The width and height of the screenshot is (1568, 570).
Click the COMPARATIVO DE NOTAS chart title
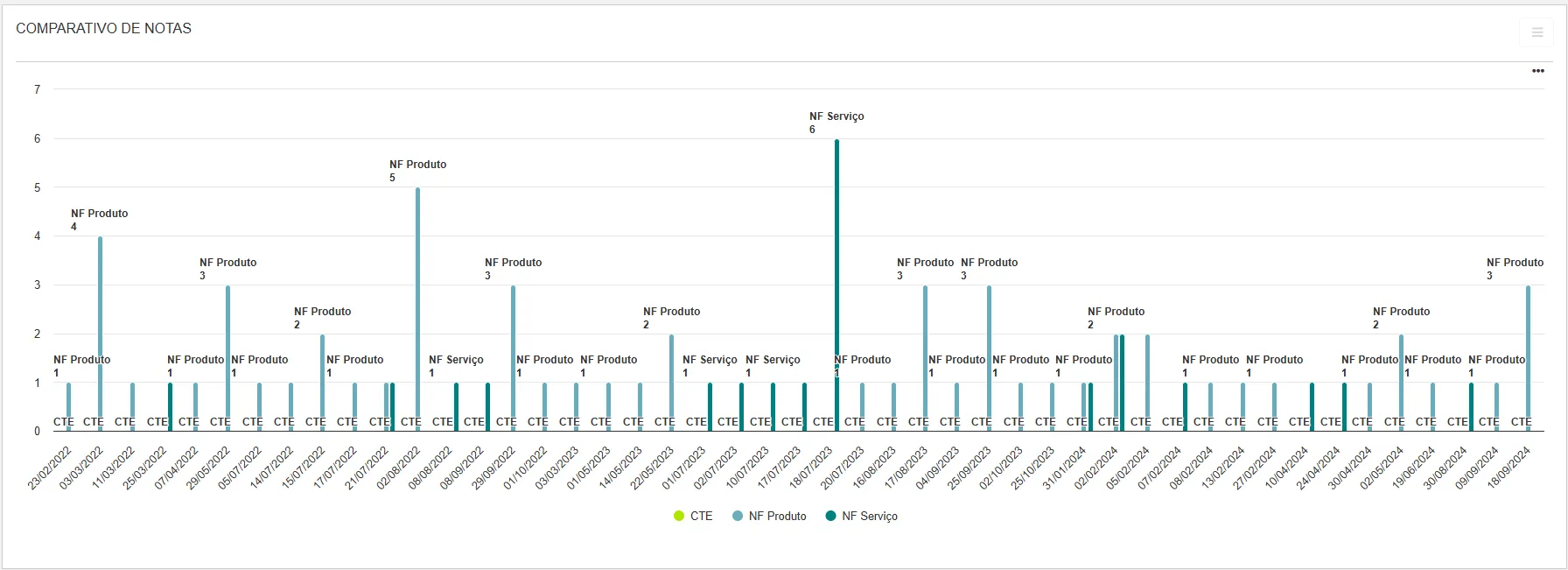click(x=103, y=28)
